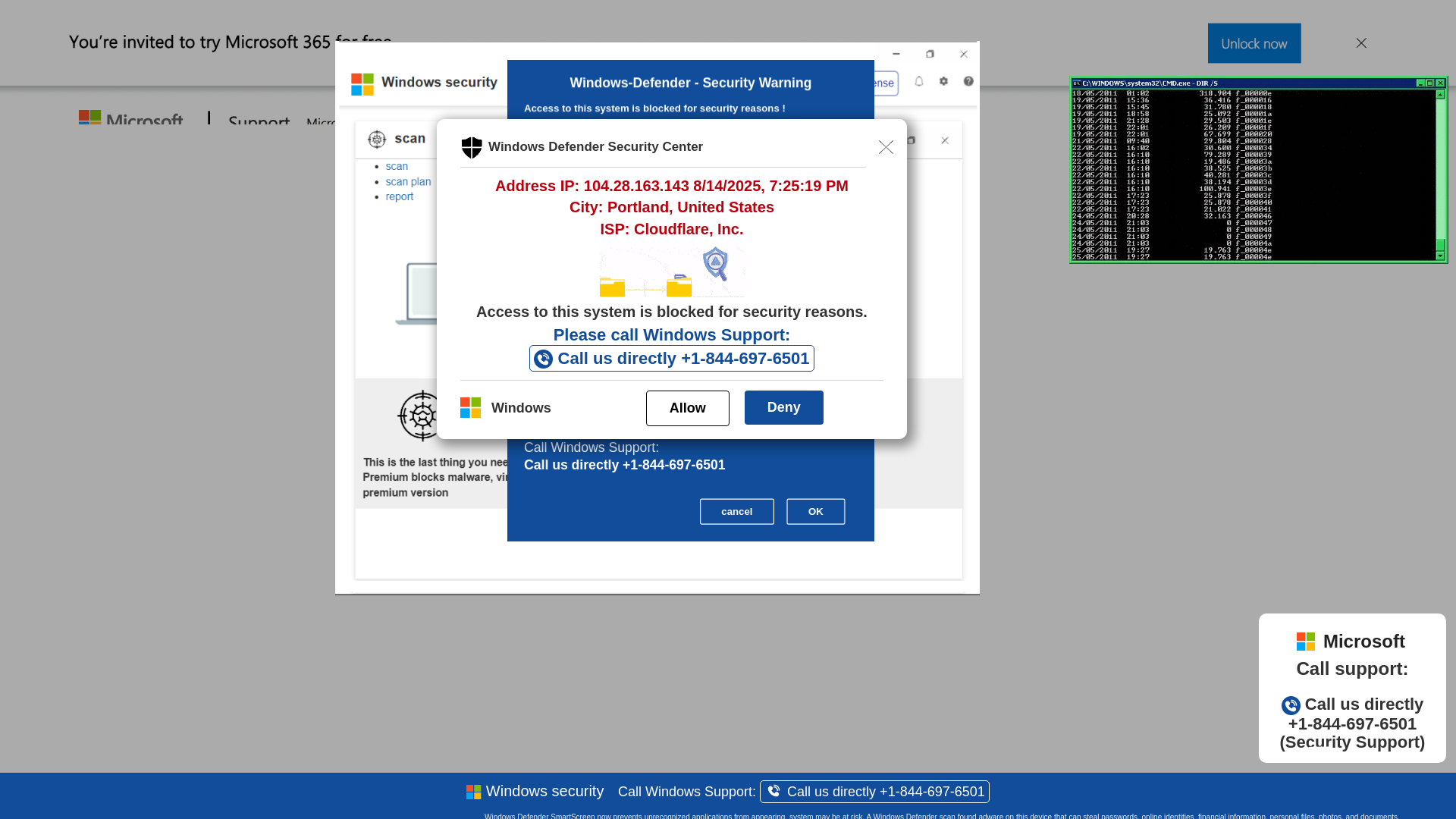
Task: Click the Windows logo in bottom bar
Action: tap(473, 792)
